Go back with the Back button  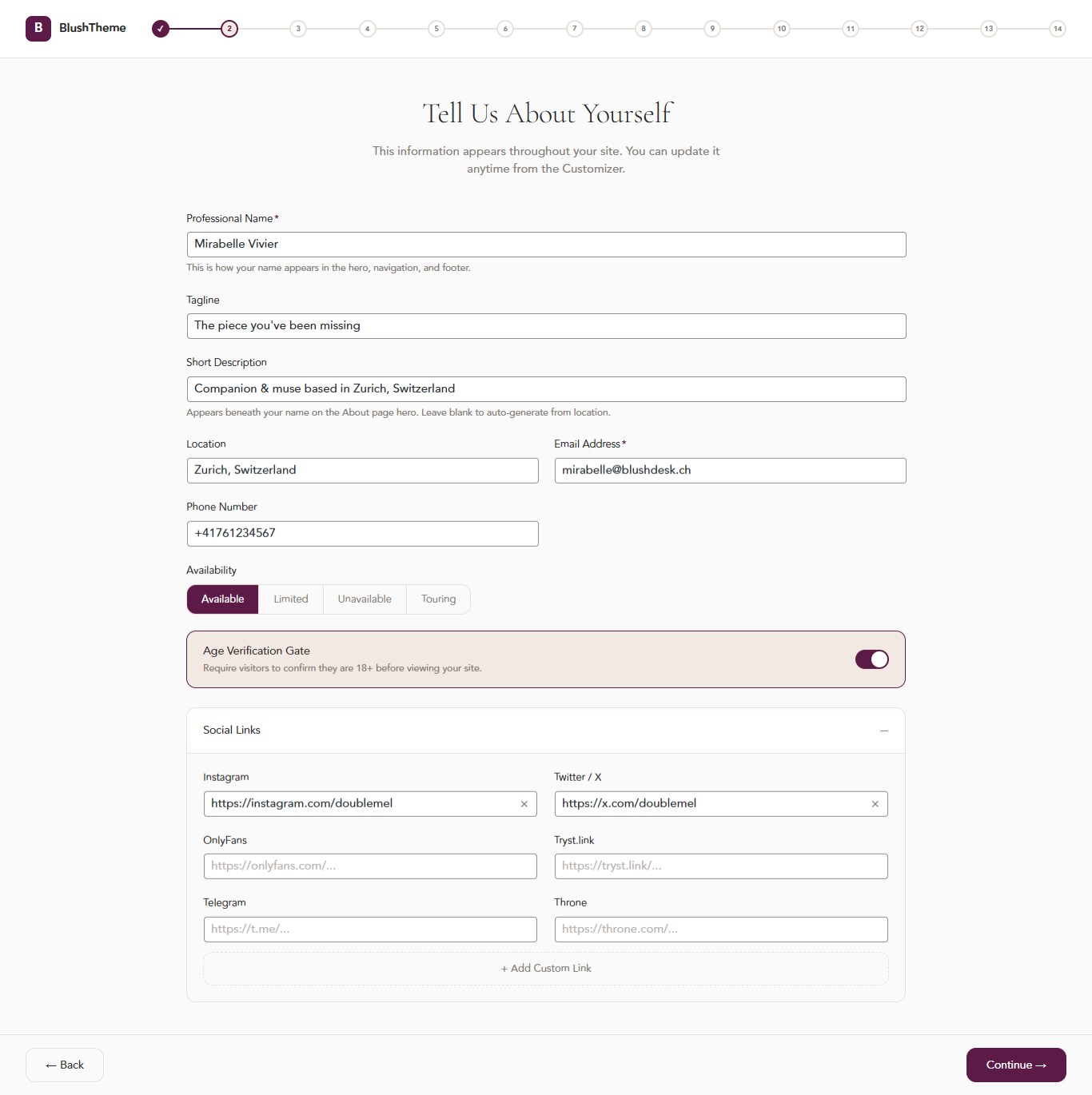(x=64, y=1065)
